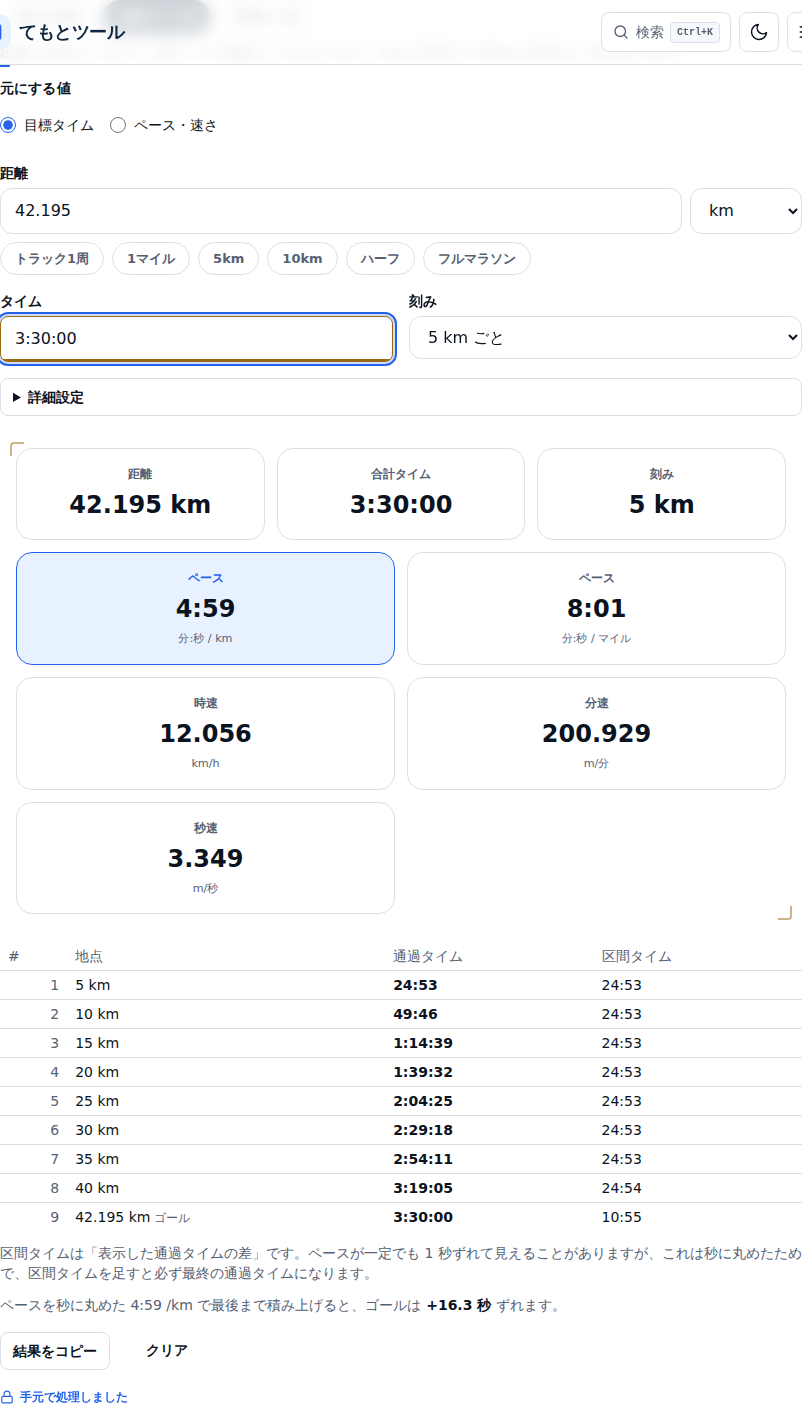Open the 検索 search box
Viewport: 802px width, 1411px height.
pos(666,32)
